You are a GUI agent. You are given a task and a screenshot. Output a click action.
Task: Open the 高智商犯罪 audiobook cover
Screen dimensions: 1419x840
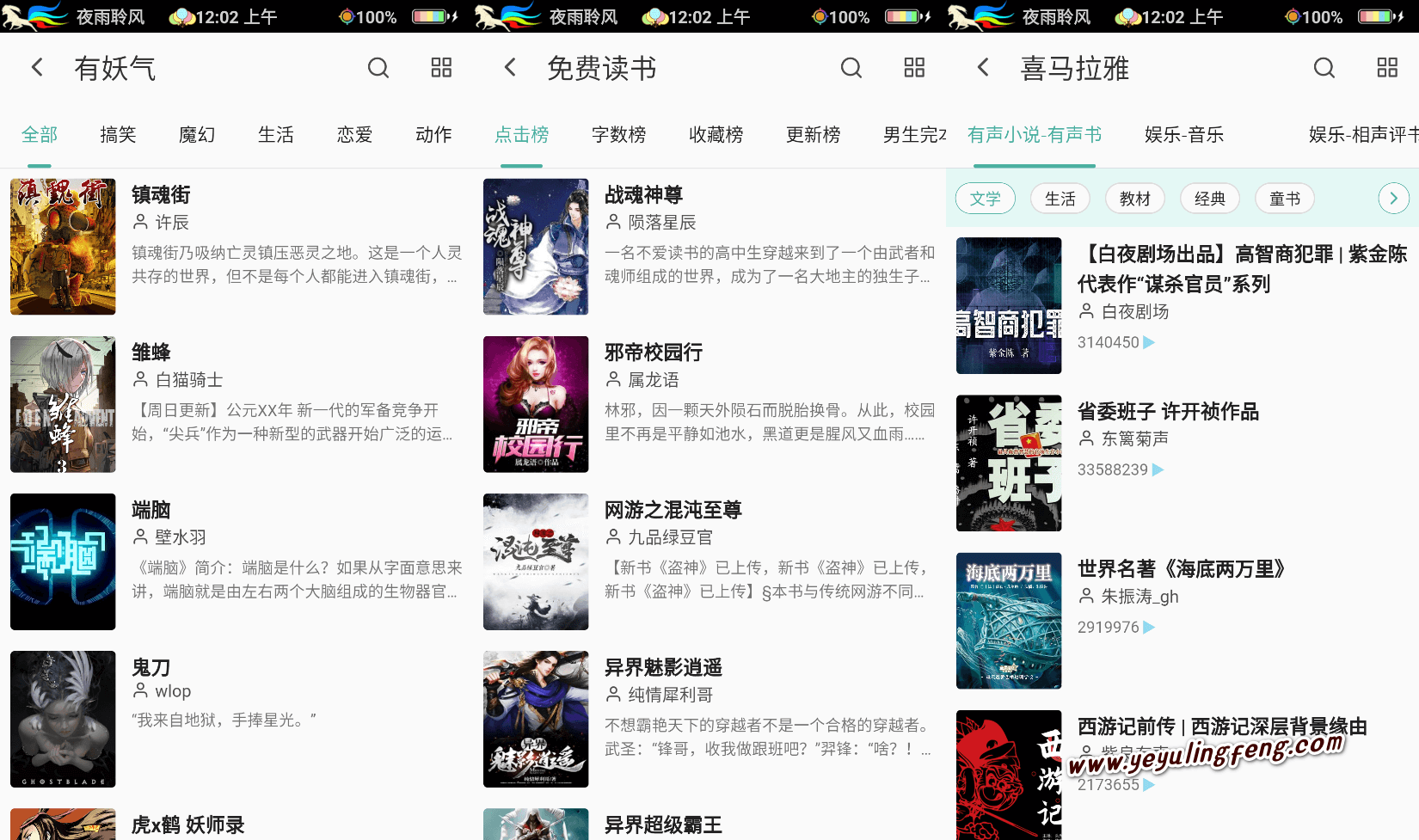click(1009, 305)
